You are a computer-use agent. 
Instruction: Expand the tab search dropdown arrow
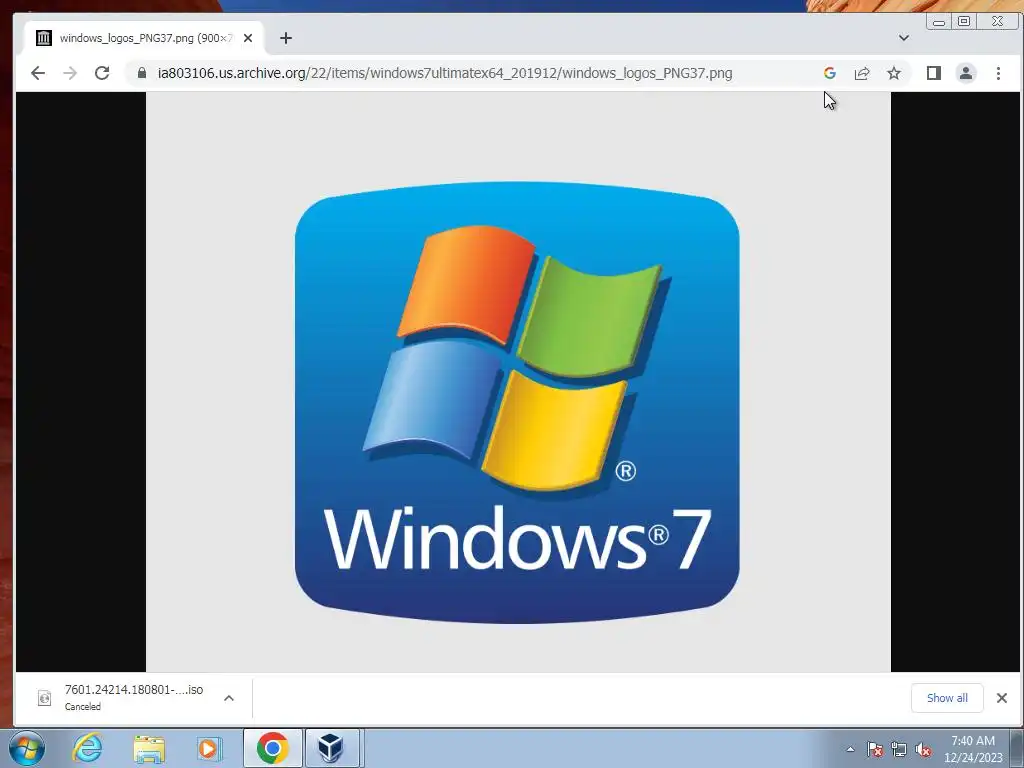(x=904, y=38)
